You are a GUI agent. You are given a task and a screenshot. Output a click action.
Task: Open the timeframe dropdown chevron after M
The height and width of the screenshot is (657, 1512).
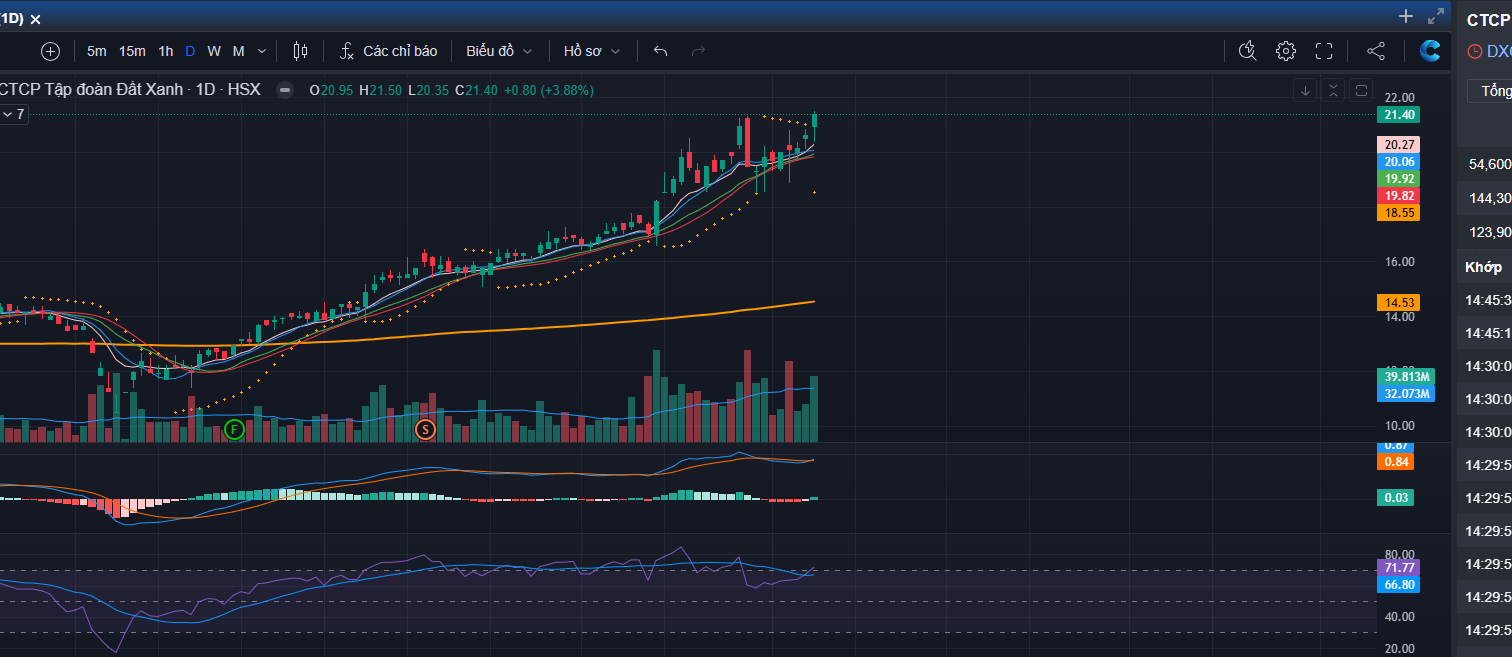262,51
